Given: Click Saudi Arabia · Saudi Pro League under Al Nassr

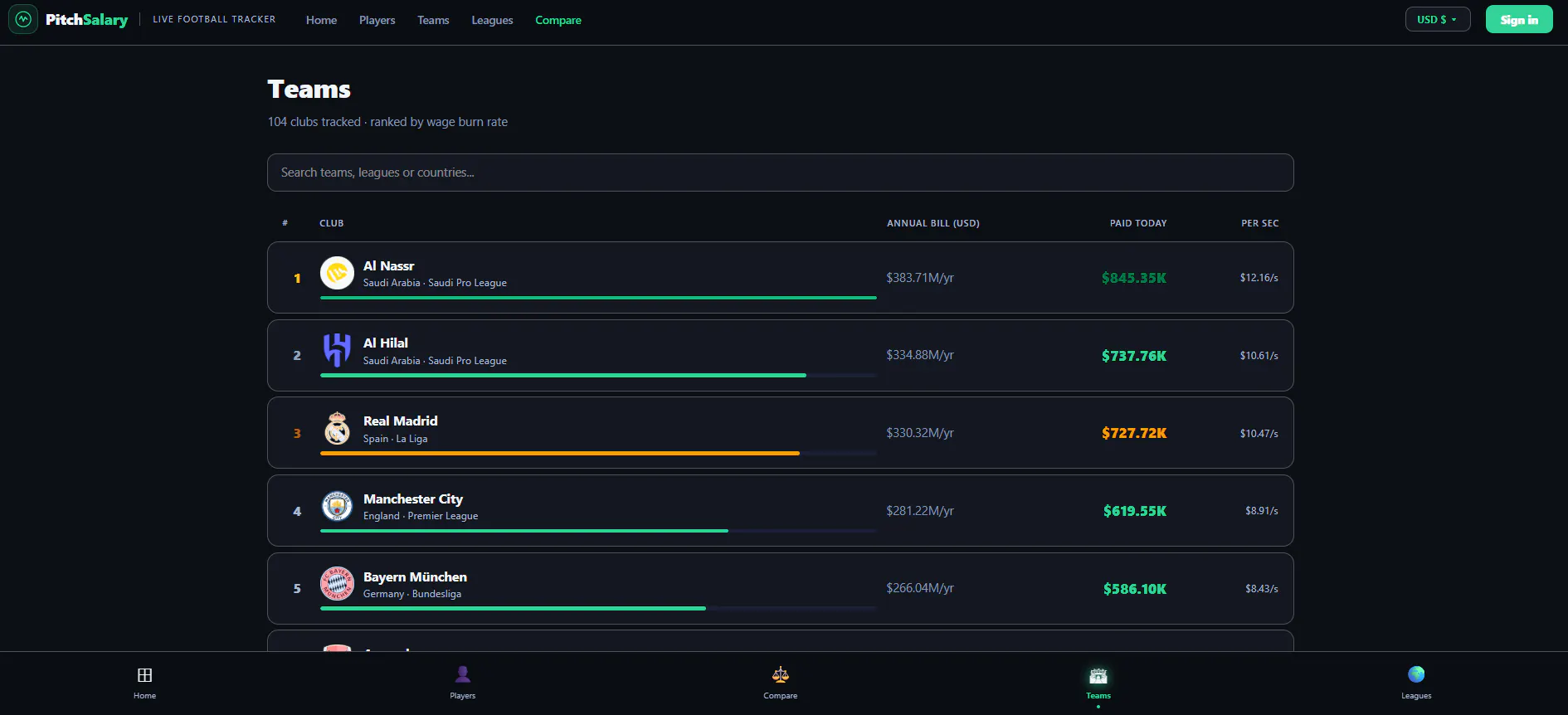Looking at the screenshot, I should click(x=435, y=283).
